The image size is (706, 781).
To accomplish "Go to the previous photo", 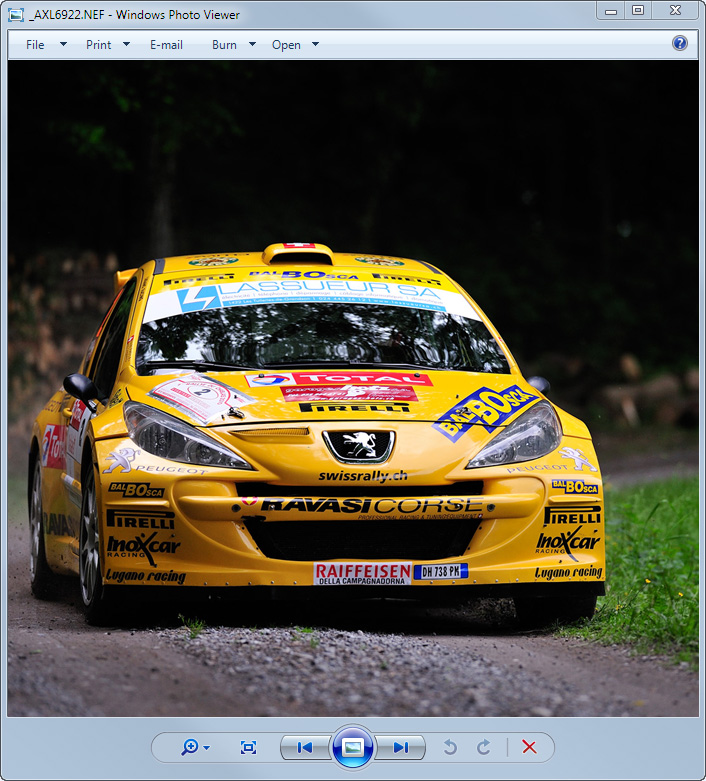I will [x=305, y=748].
